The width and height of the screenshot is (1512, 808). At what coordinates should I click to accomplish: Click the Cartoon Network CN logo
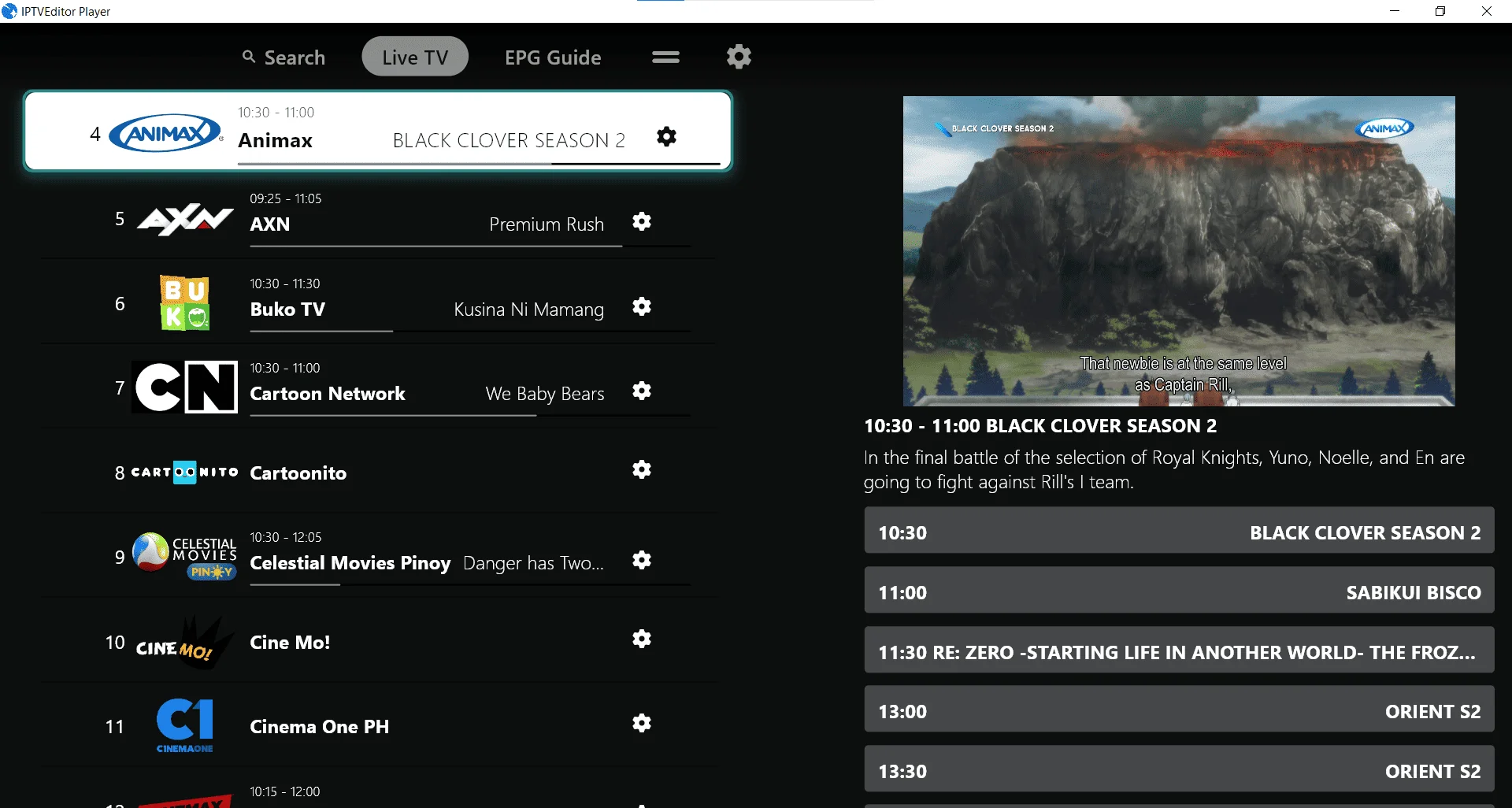point(186,387)
